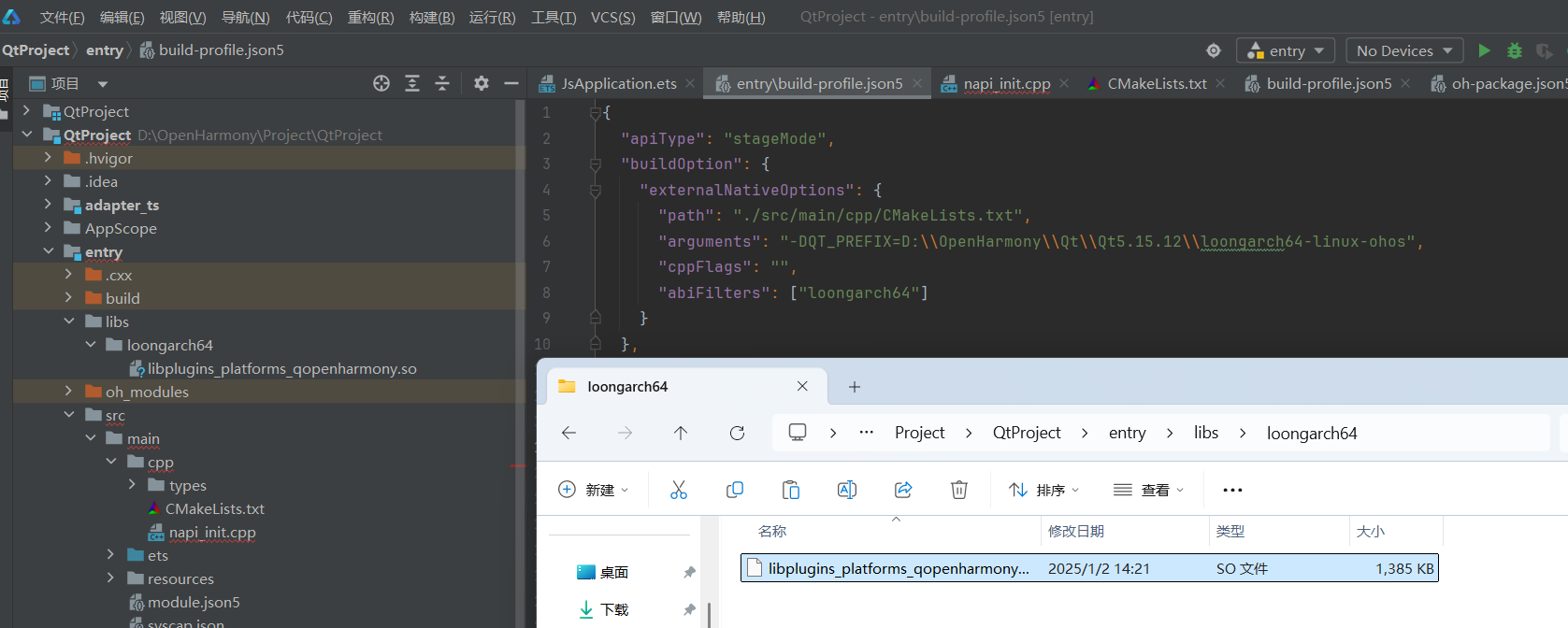
Task: Click the Cut scissors icon in Explorer
Action: [x=679, y=490]
